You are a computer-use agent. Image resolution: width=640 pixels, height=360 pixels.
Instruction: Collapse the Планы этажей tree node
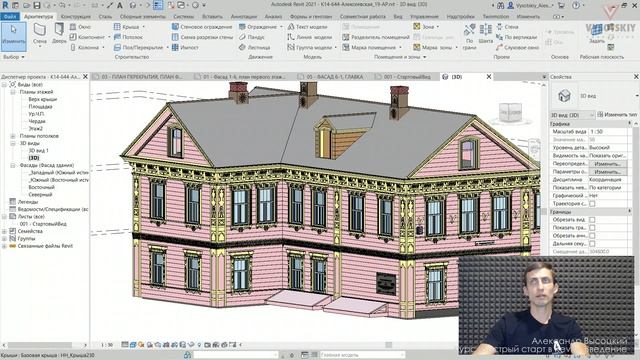tap(13, 92)
